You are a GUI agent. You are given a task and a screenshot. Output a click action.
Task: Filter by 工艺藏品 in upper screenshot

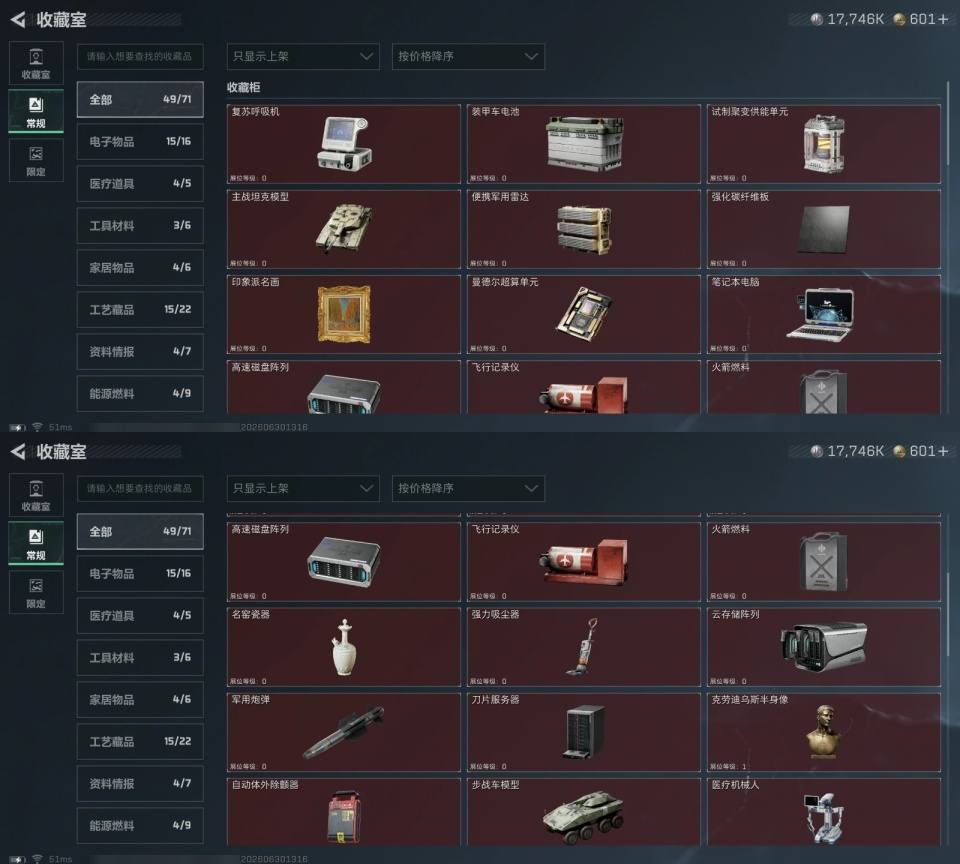click(140, 310)
